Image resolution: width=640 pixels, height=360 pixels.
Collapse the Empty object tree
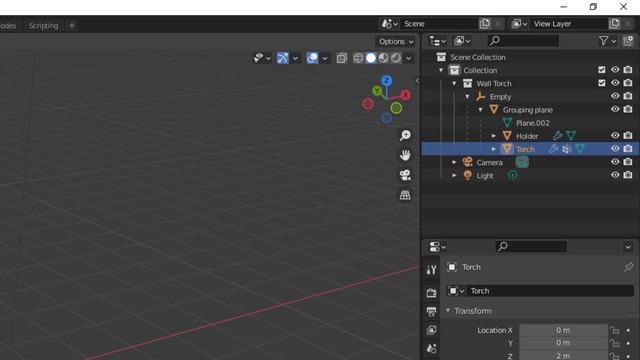(x=467, y=97)
